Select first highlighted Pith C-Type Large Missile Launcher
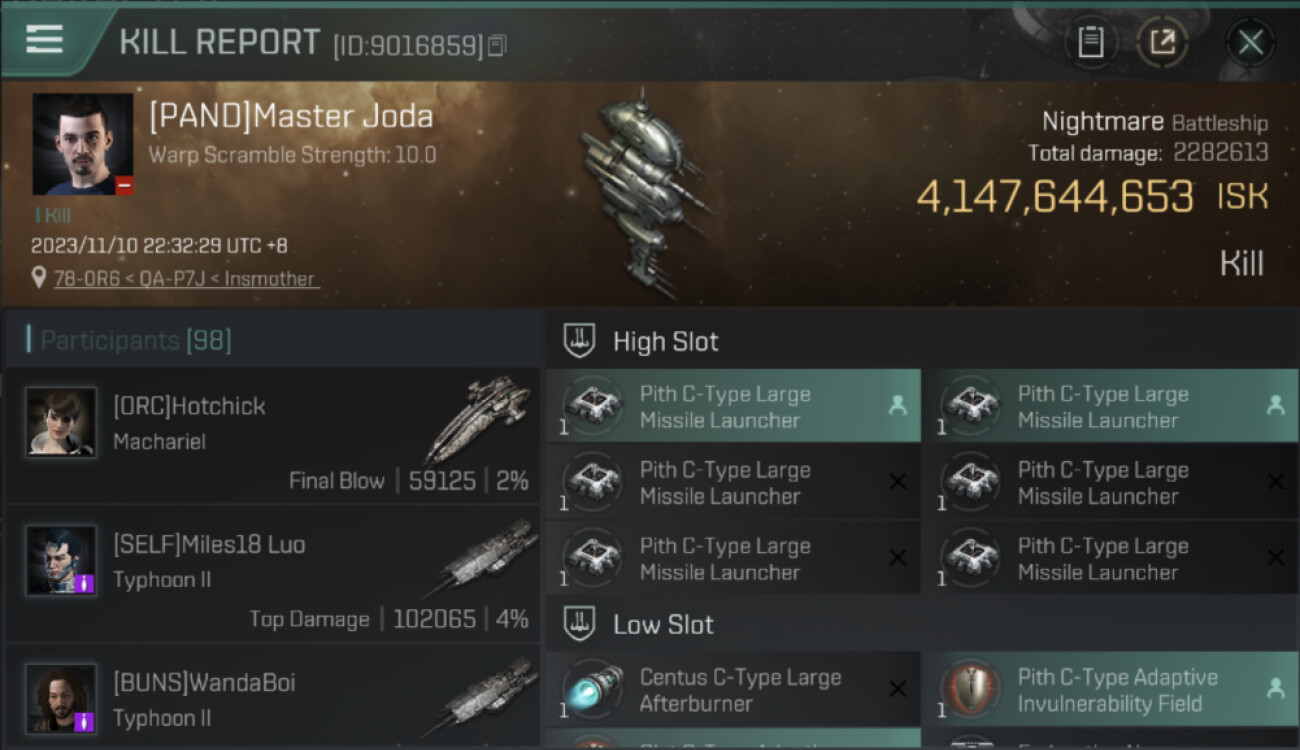 tap(733, 406)
